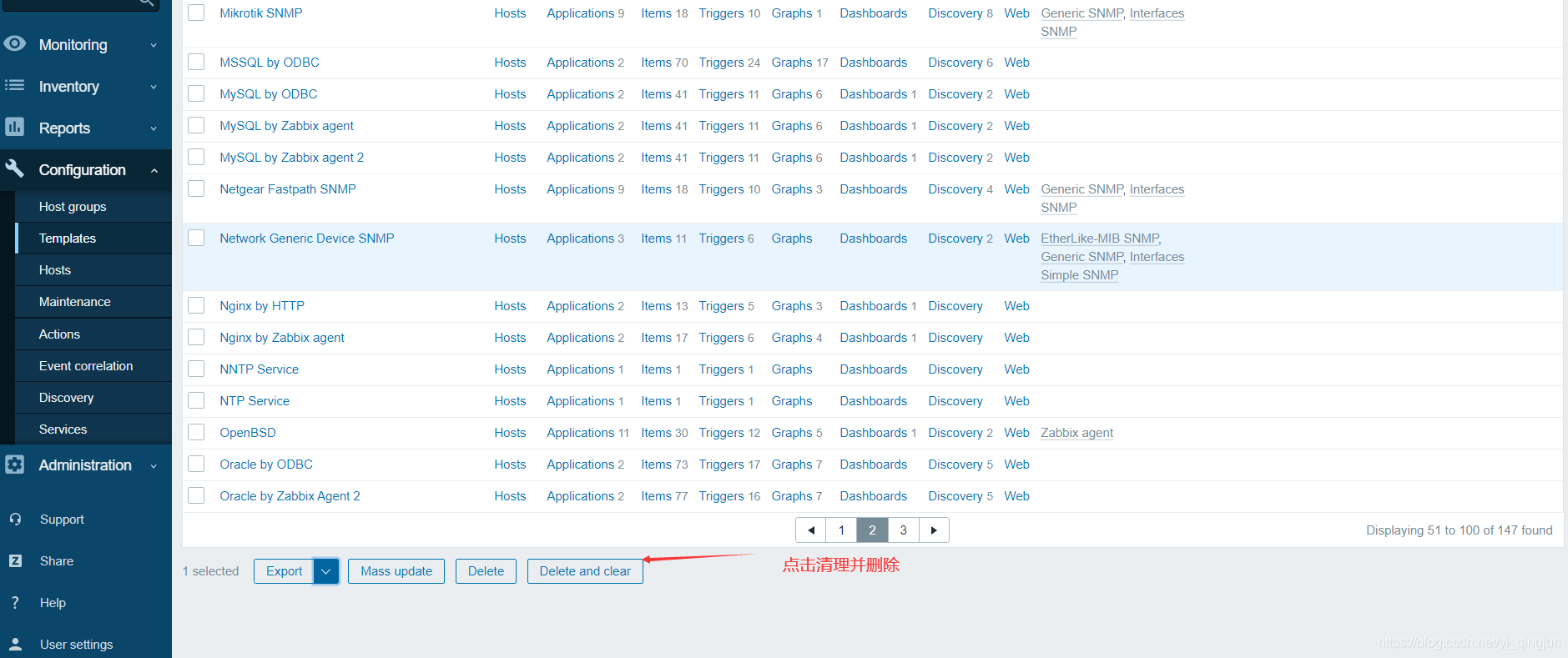
Task: Open Web for Nginx by Zabbix agent
Action: coord(1016,337)
